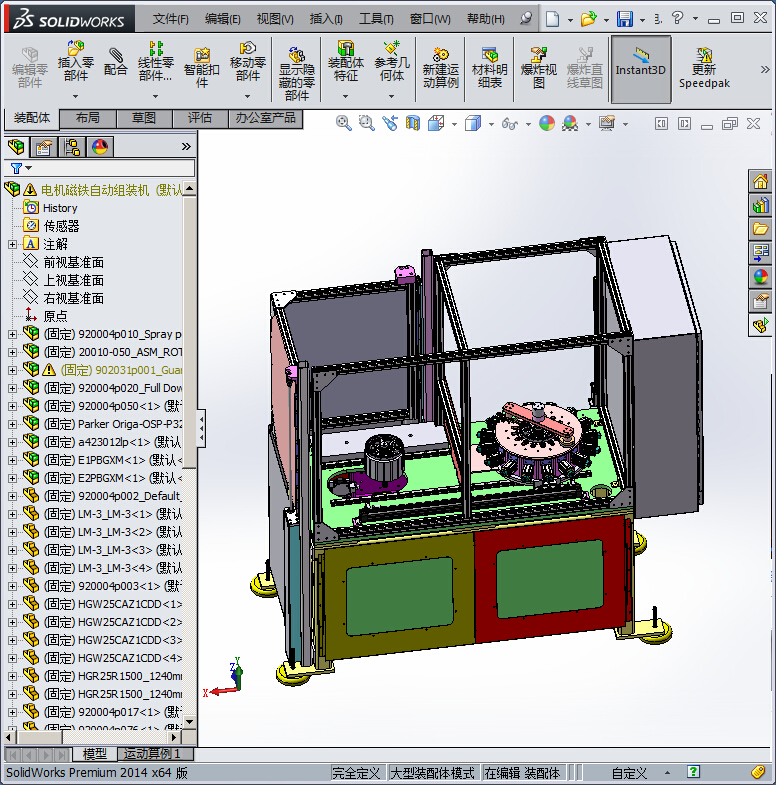Open Assembly Features (装配体特征) tool
This screenshot has width=776, height=785.
tap(345, 62)
